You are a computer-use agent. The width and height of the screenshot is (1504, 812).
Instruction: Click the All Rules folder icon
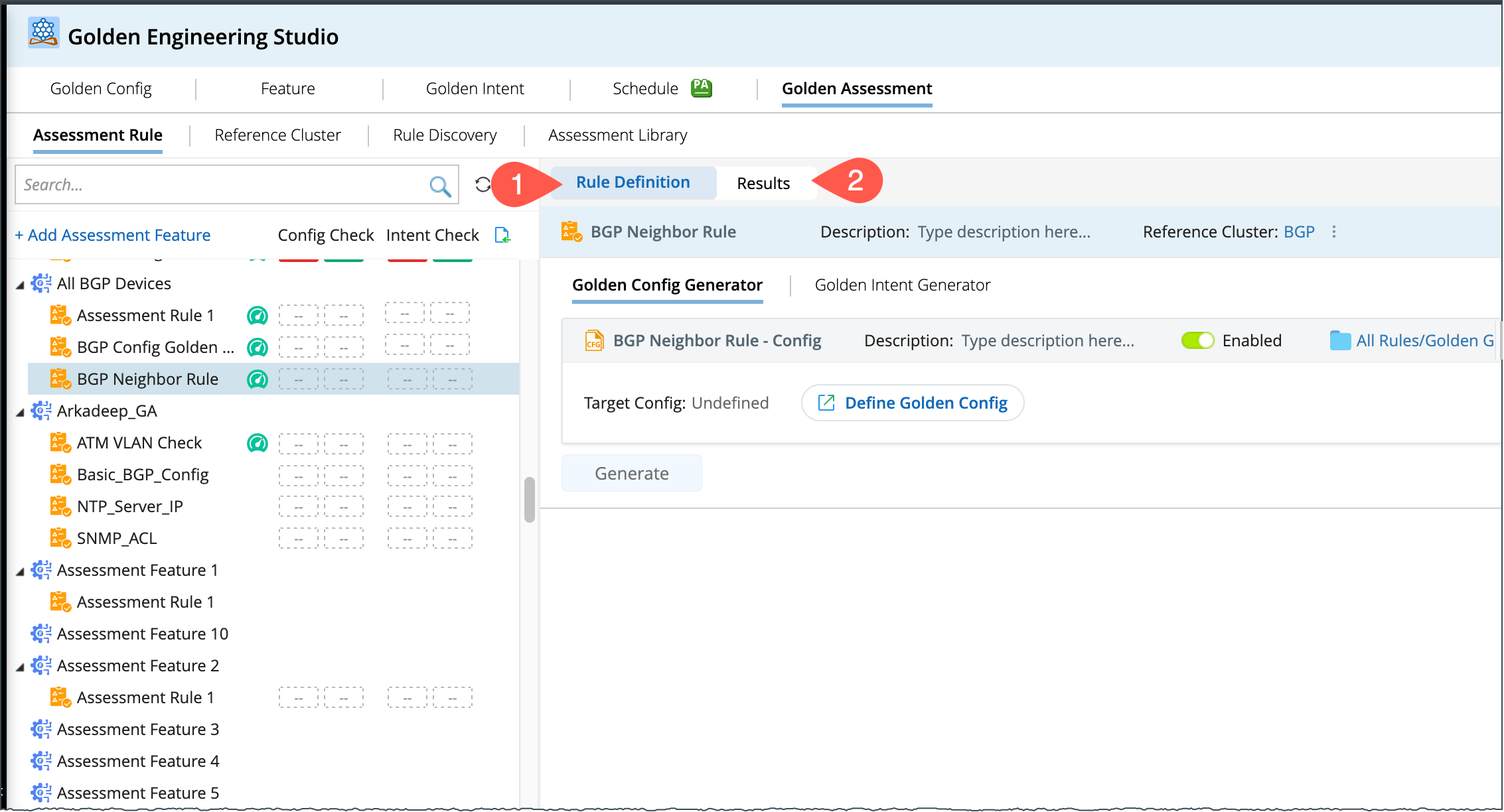pyautogui.click(x=1340, y=341)
